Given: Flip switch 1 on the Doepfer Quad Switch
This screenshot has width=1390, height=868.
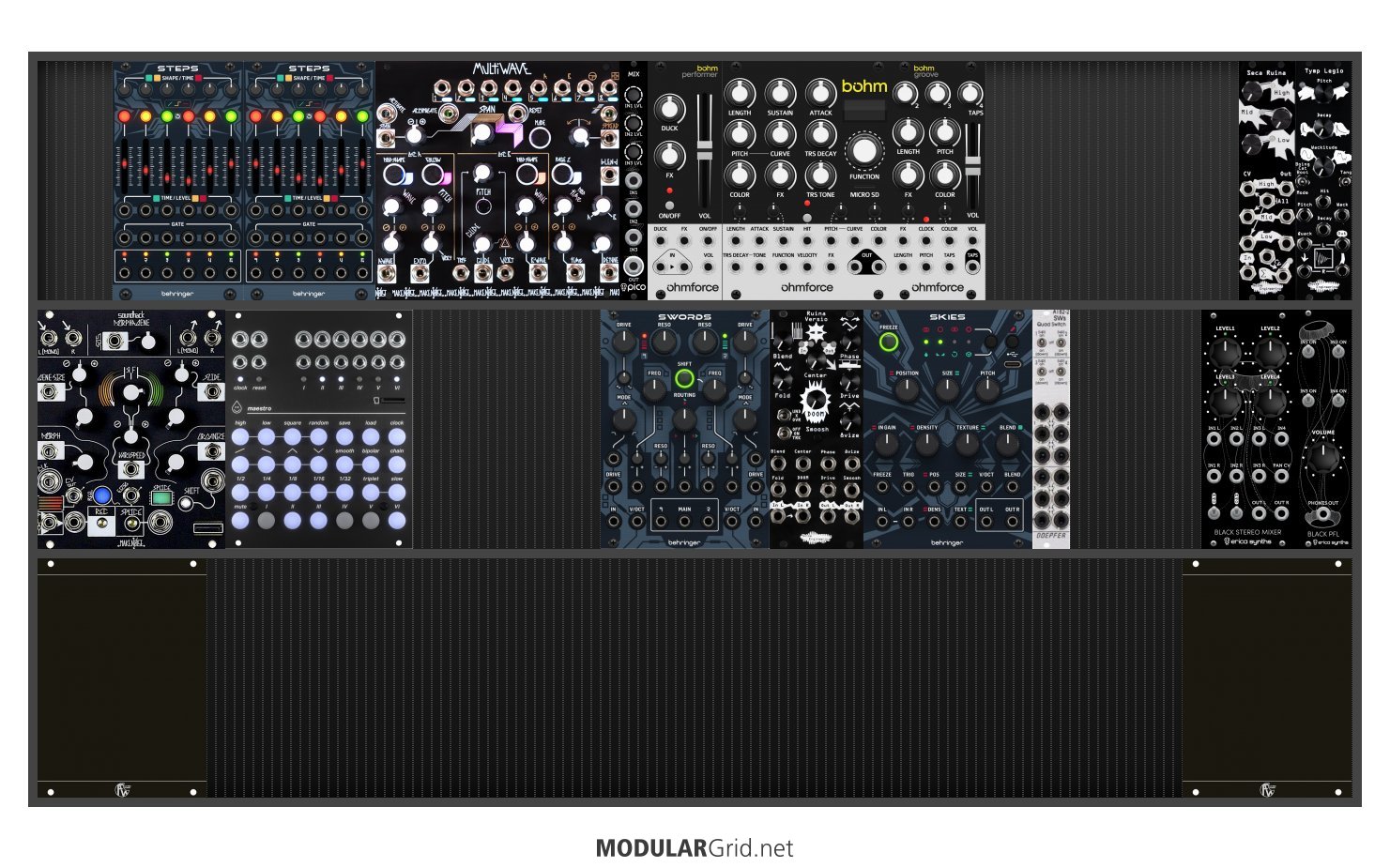Looking at the screenshot, I should click(1041, 342).
